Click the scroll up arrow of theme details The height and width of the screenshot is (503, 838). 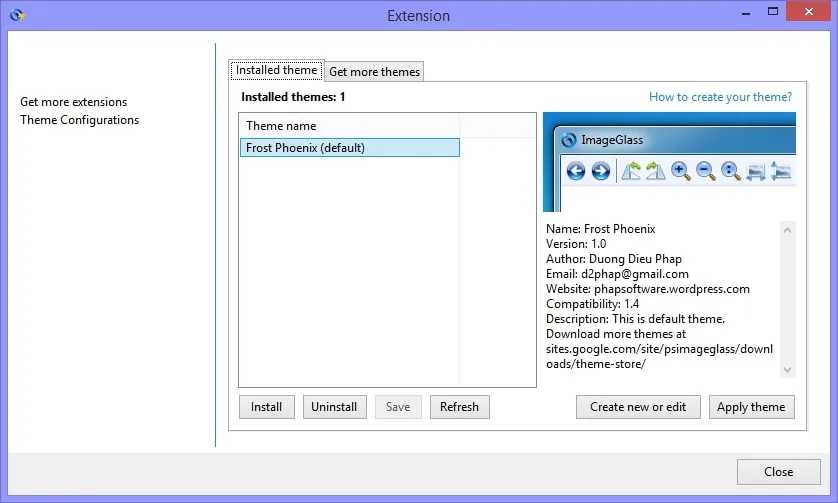pyautogui.click(x=787, y=230)
